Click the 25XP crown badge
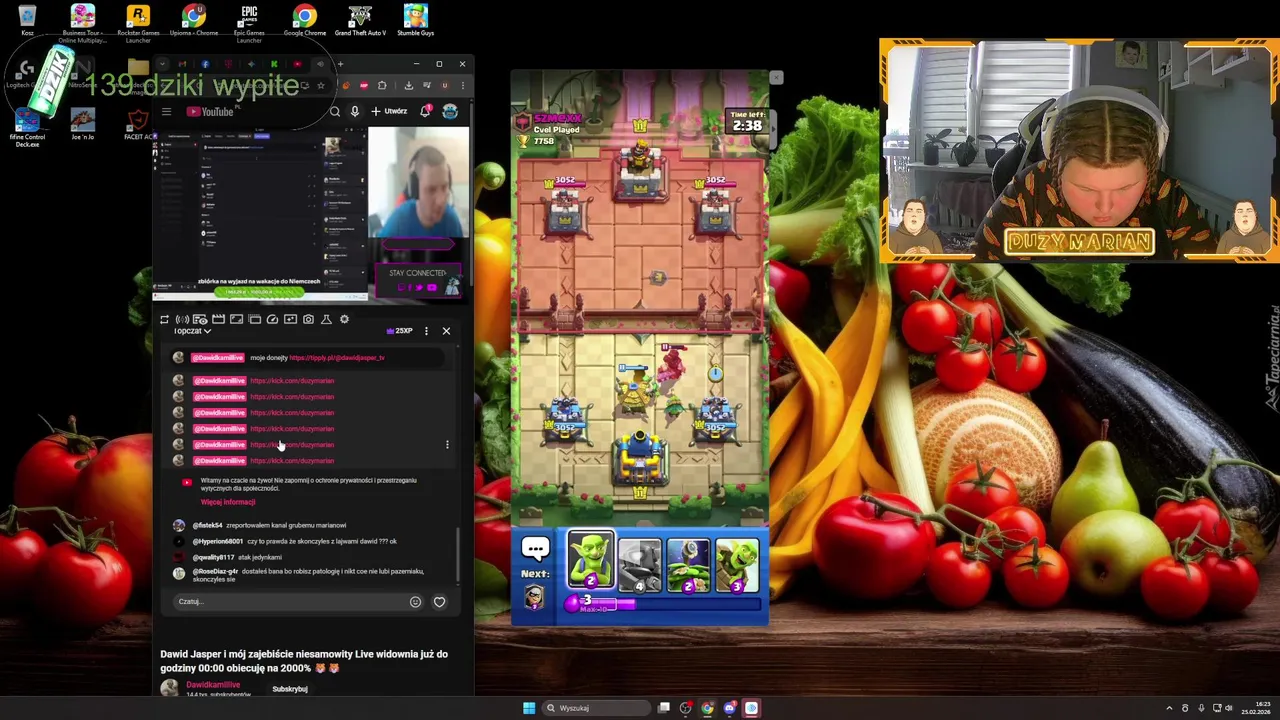This screenshot has height=720, width=1280. click(399, 331)
